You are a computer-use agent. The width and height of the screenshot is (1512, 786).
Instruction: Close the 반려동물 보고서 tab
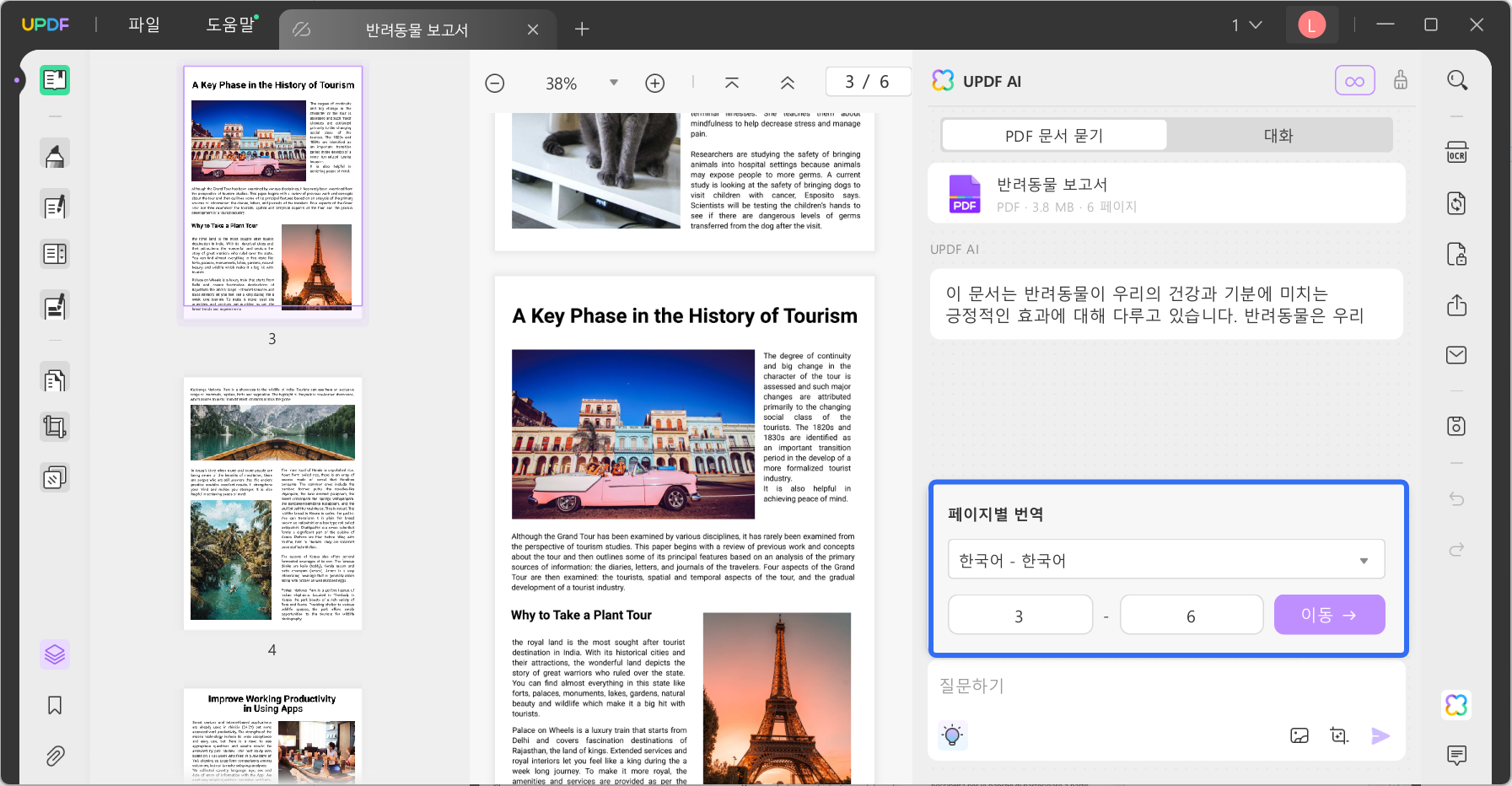pos(533,30)
